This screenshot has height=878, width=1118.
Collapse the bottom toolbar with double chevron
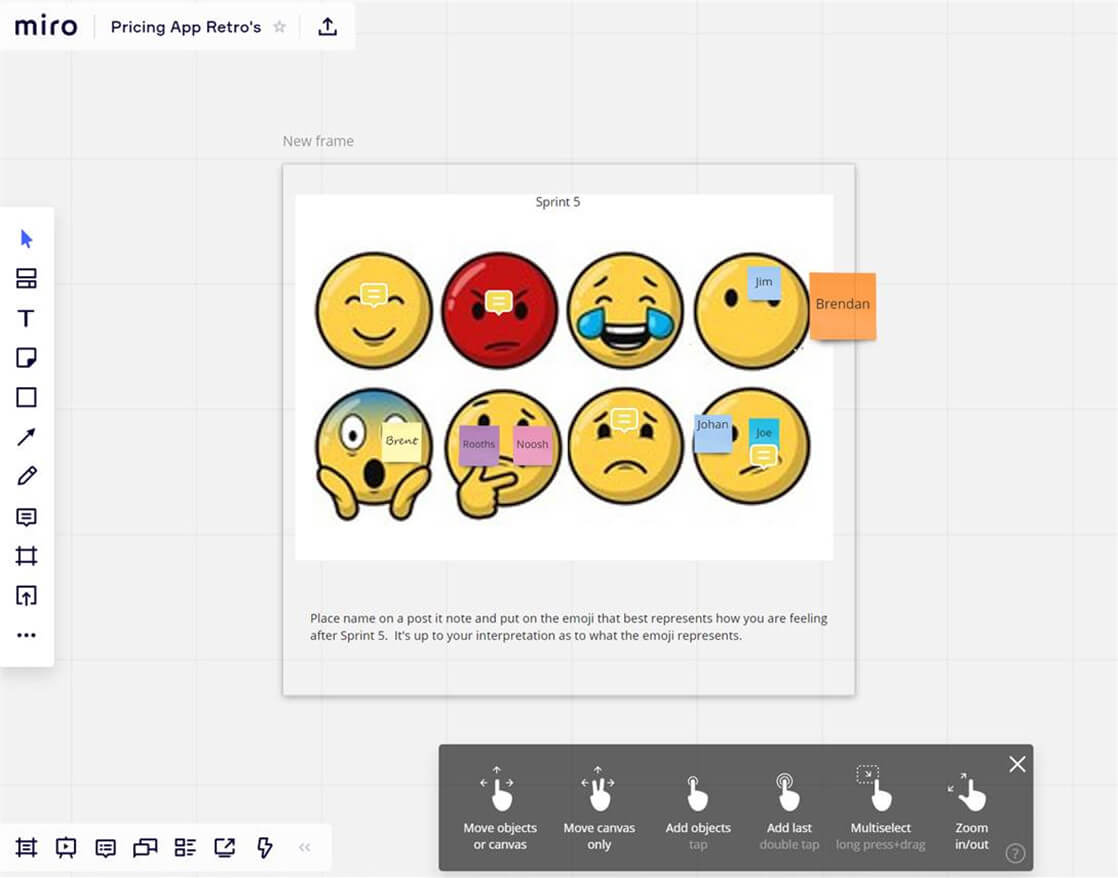(x=304, y=847)
